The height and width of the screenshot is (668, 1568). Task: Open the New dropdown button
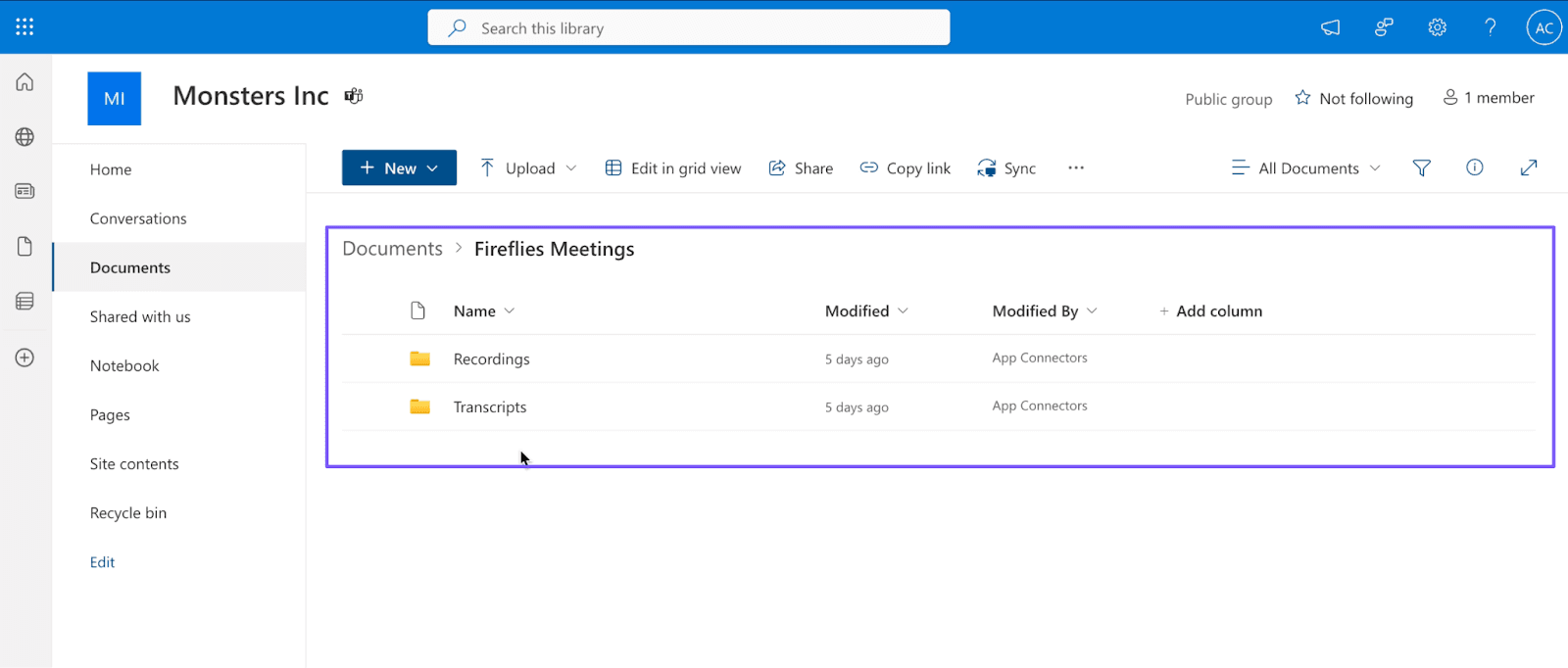(399, 167)
